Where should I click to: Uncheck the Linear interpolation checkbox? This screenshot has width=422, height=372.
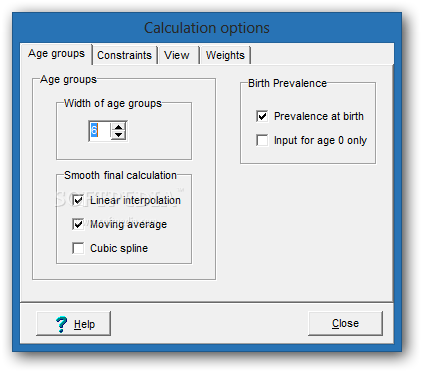pyautogui.click(x=78, y=200)
